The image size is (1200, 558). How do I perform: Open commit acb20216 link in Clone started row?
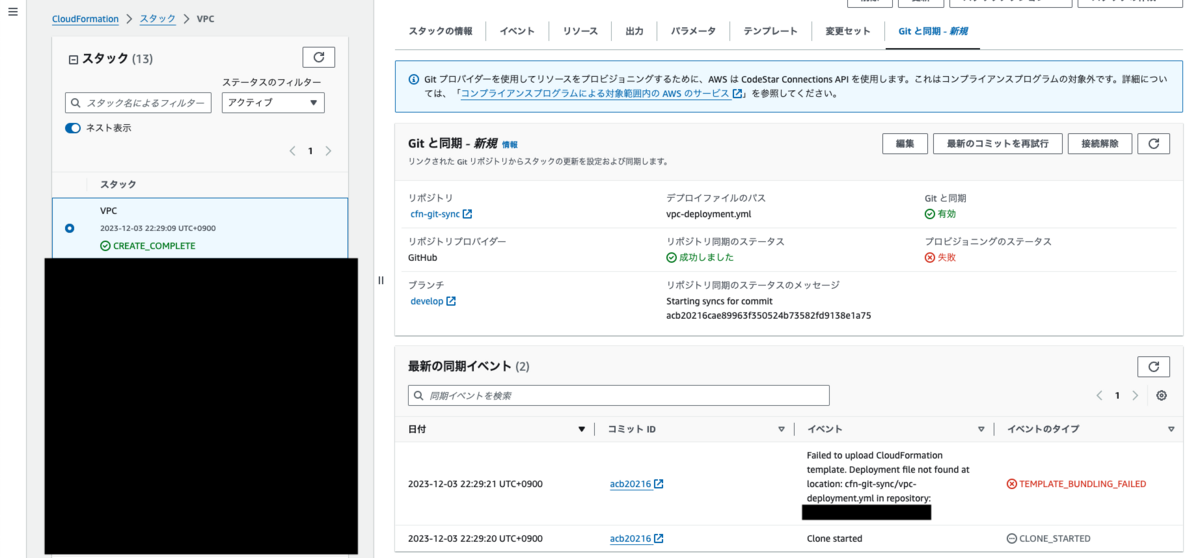coord(637,539)
